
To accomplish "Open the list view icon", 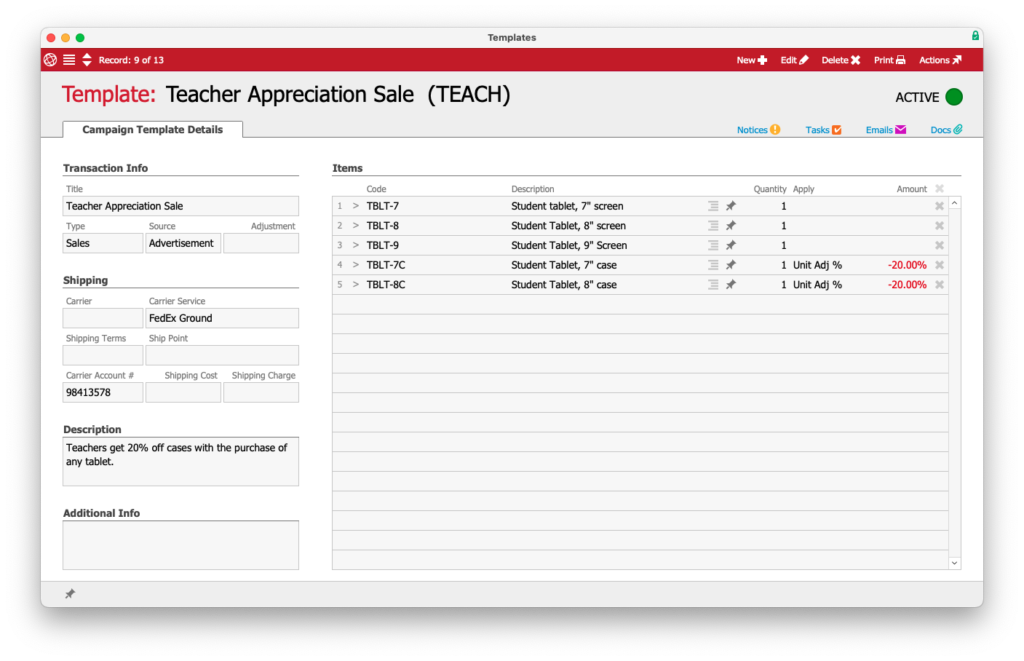I will tap(69, 60).
